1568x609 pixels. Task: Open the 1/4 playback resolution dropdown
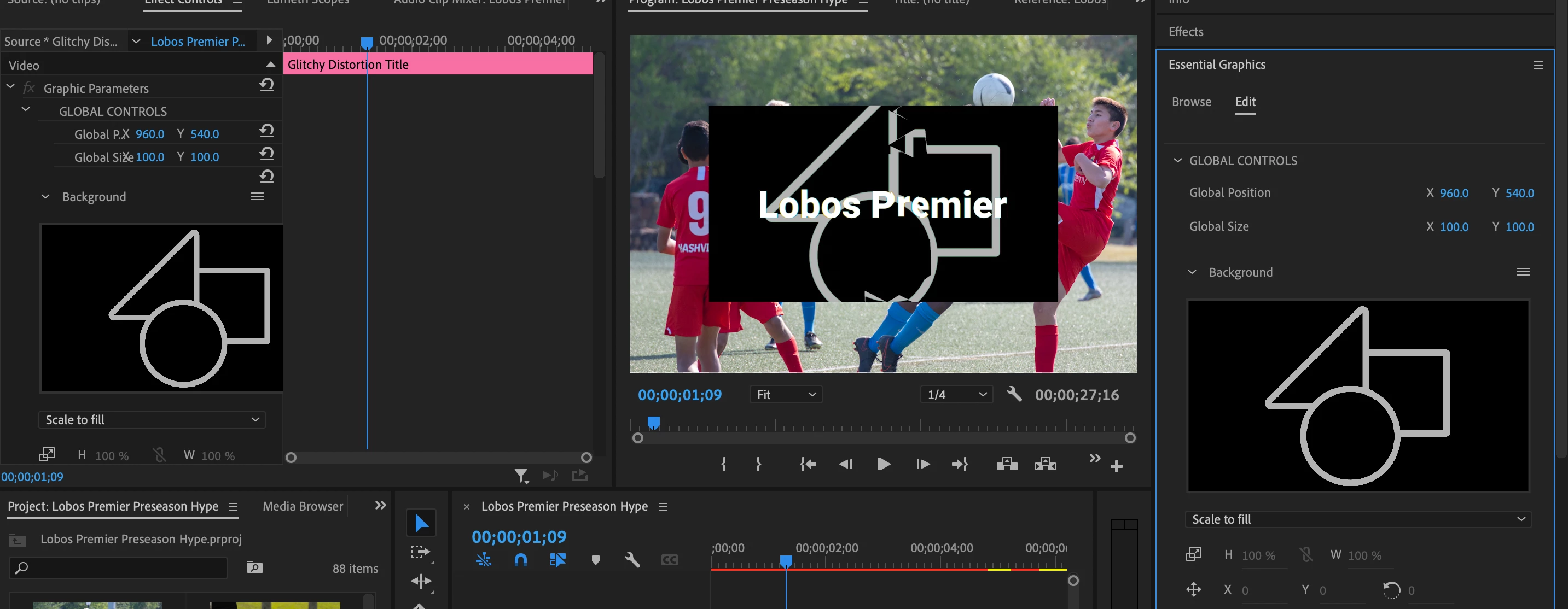point(956,395)
